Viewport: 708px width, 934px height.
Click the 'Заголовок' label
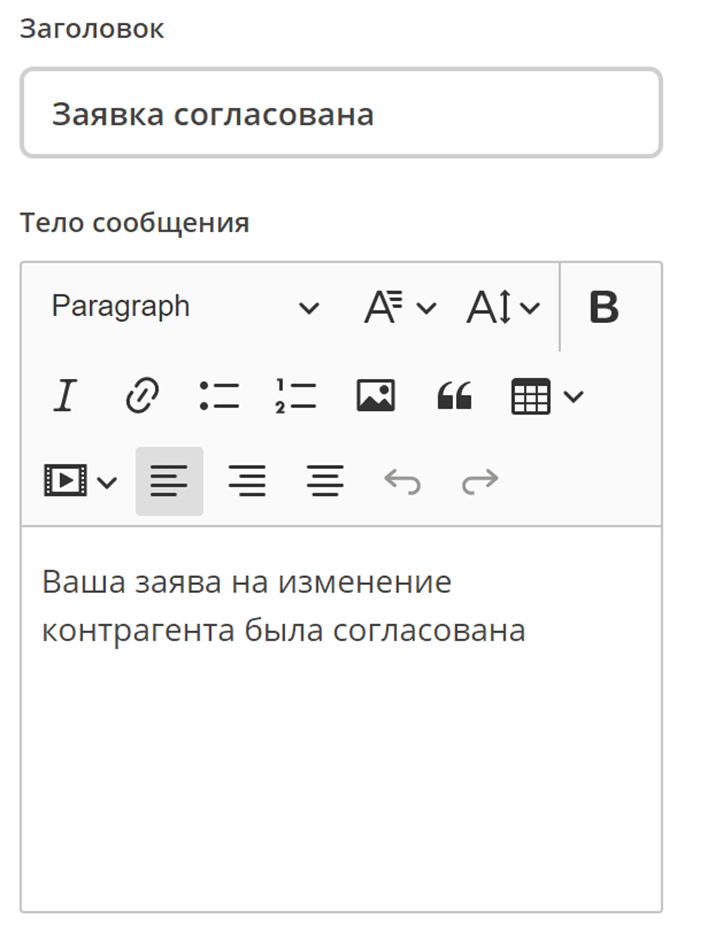[x=92, y=28]
